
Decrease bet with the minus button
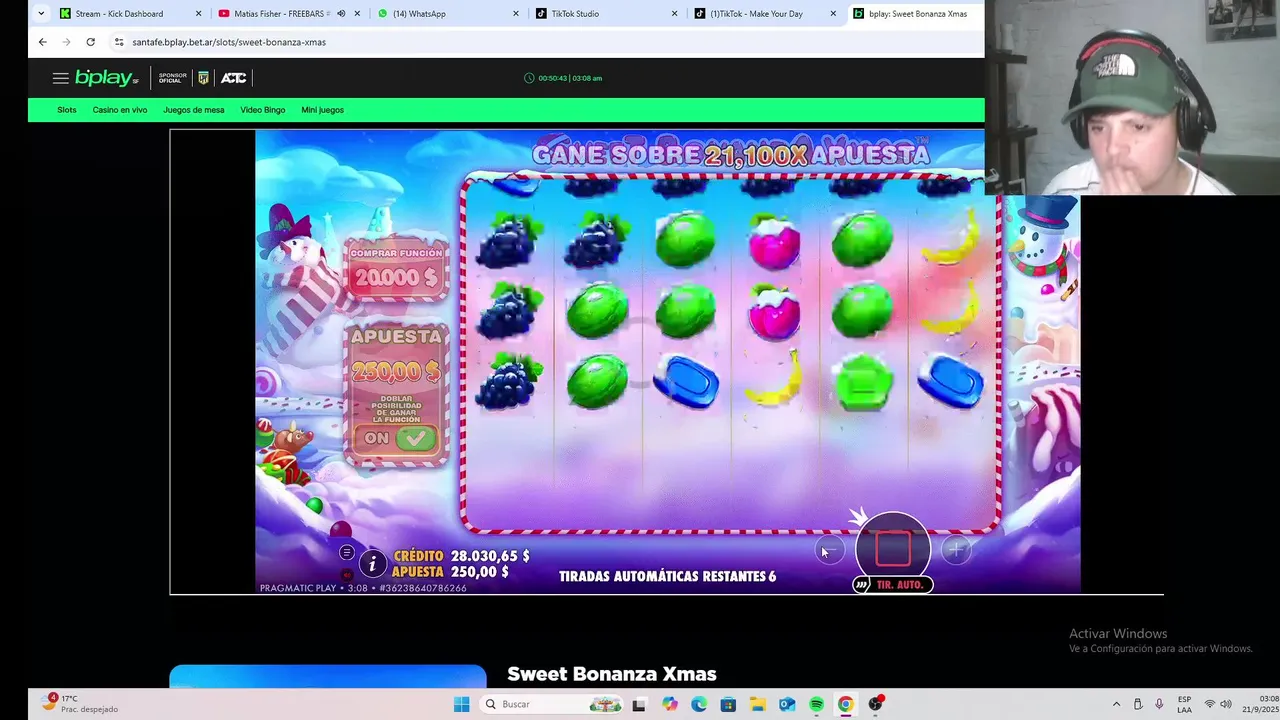click(x=829, y=550)
